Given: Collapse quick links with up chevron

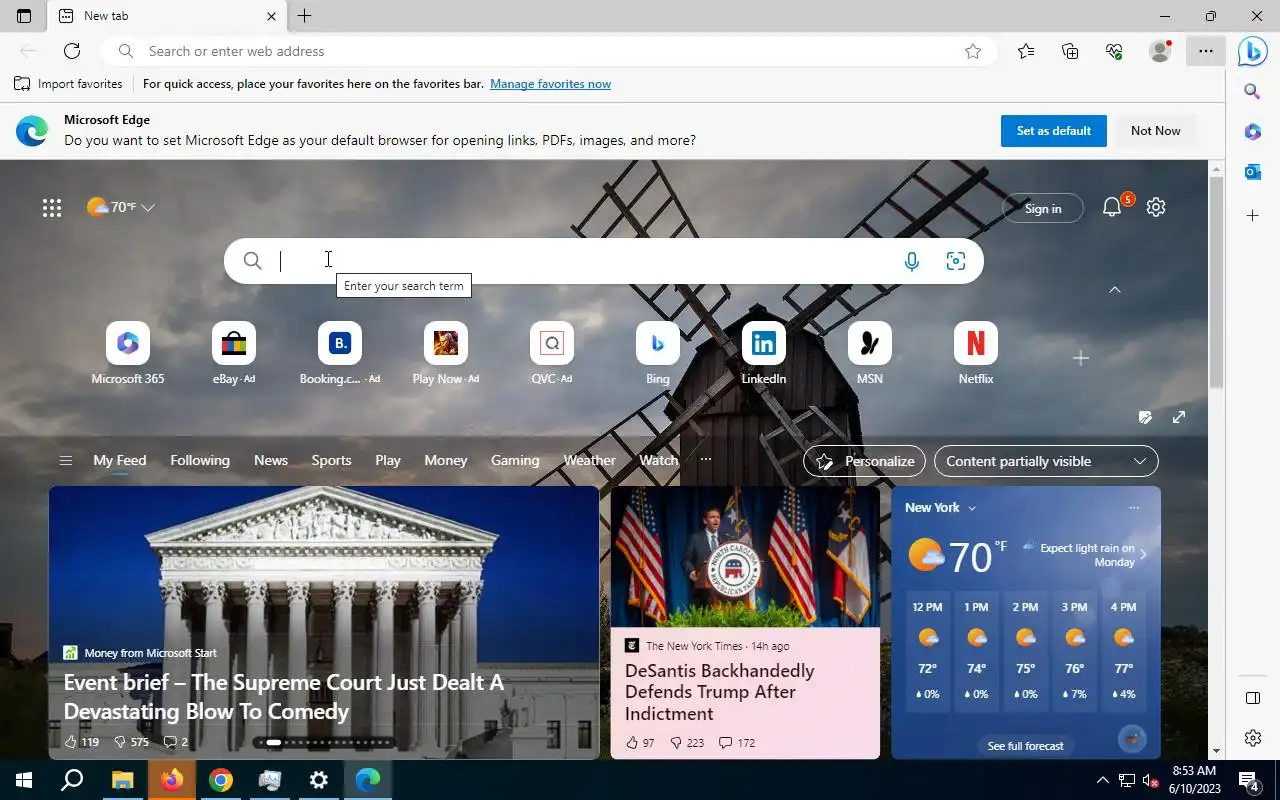Looking at the screenshot, I should tap(1115, 290).
